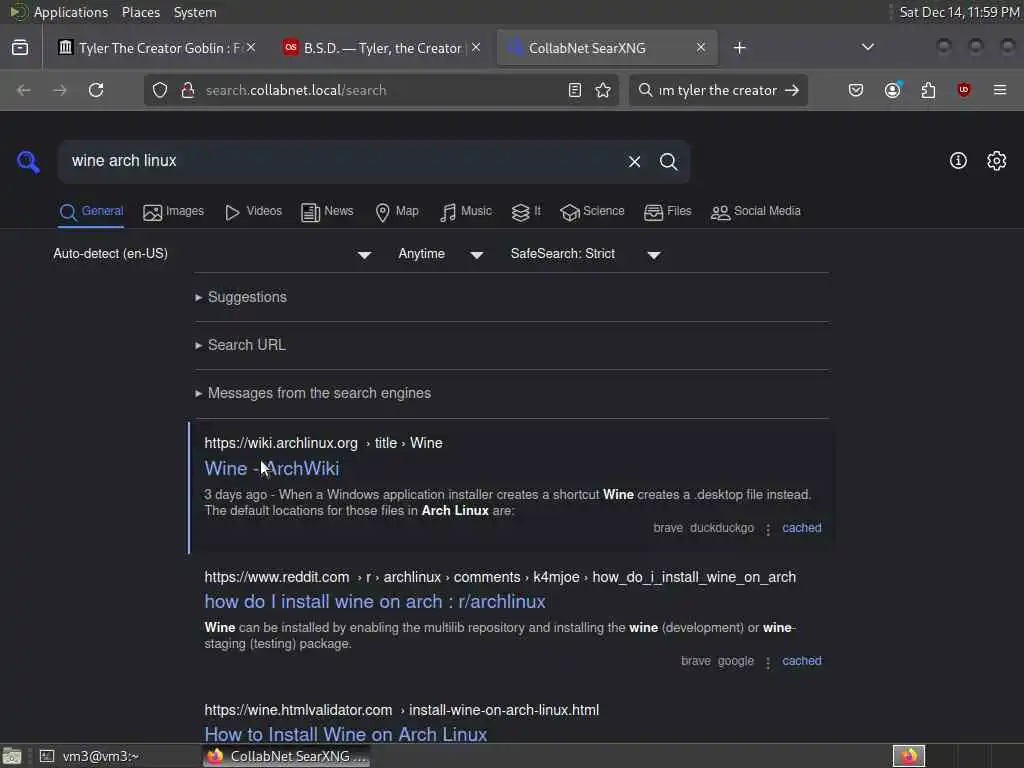Close the B.S.D. Tyler the Creator tab
1024x768 pixels.
[476, 48]
